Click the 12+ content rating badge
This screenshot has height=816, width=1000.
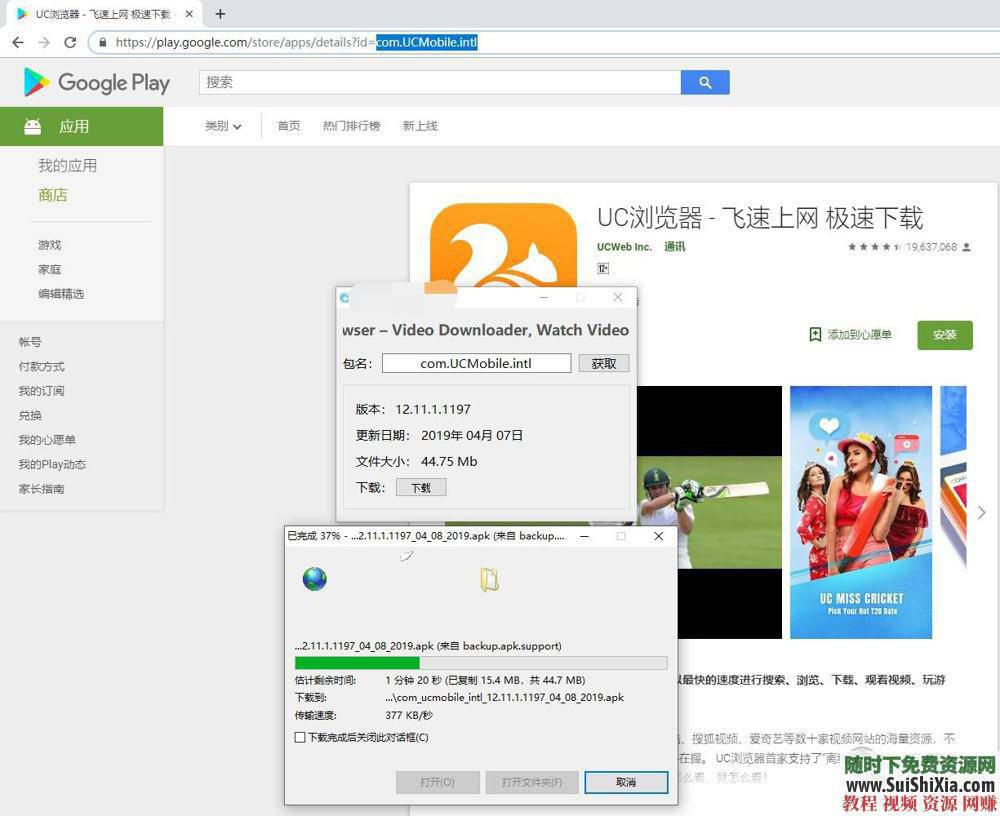point(603,269)
